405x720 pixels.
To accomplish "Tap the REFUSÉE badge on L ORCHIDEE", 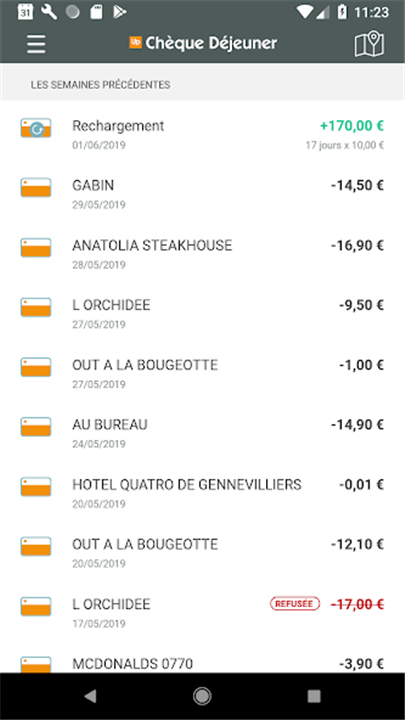I will tap(295, 603).
